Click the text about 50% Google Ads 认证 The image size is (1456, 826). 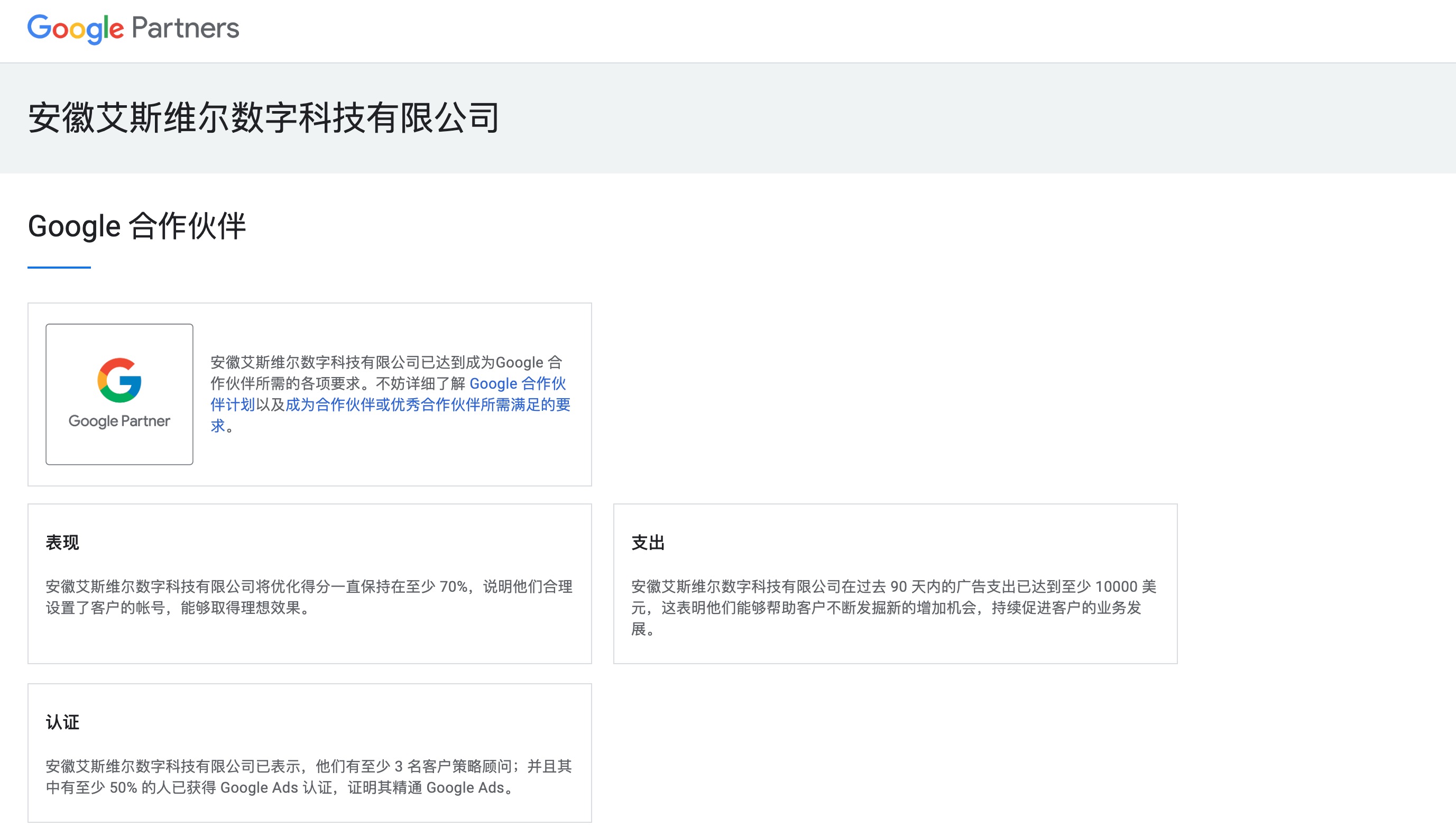(x=309, y=777)
